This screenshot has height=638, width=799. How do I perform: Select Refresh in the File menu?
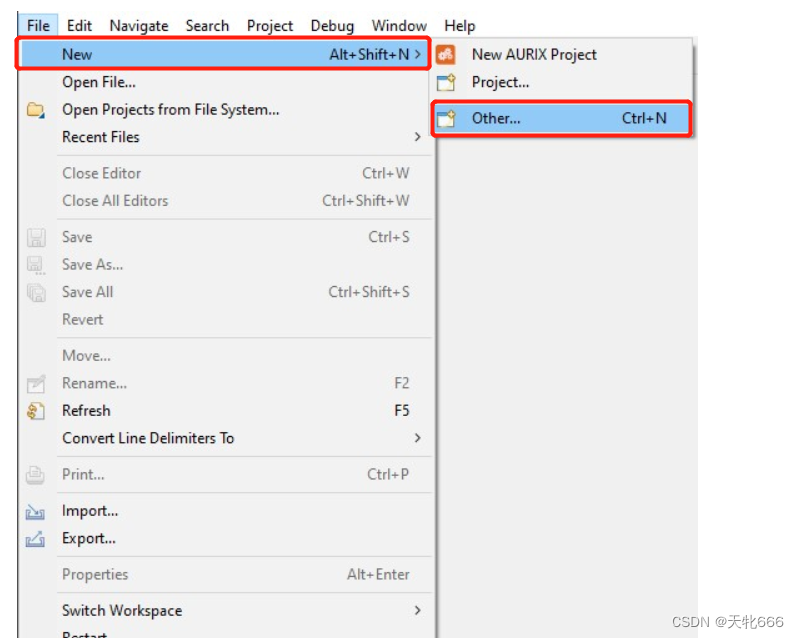(x=226, y=411)
